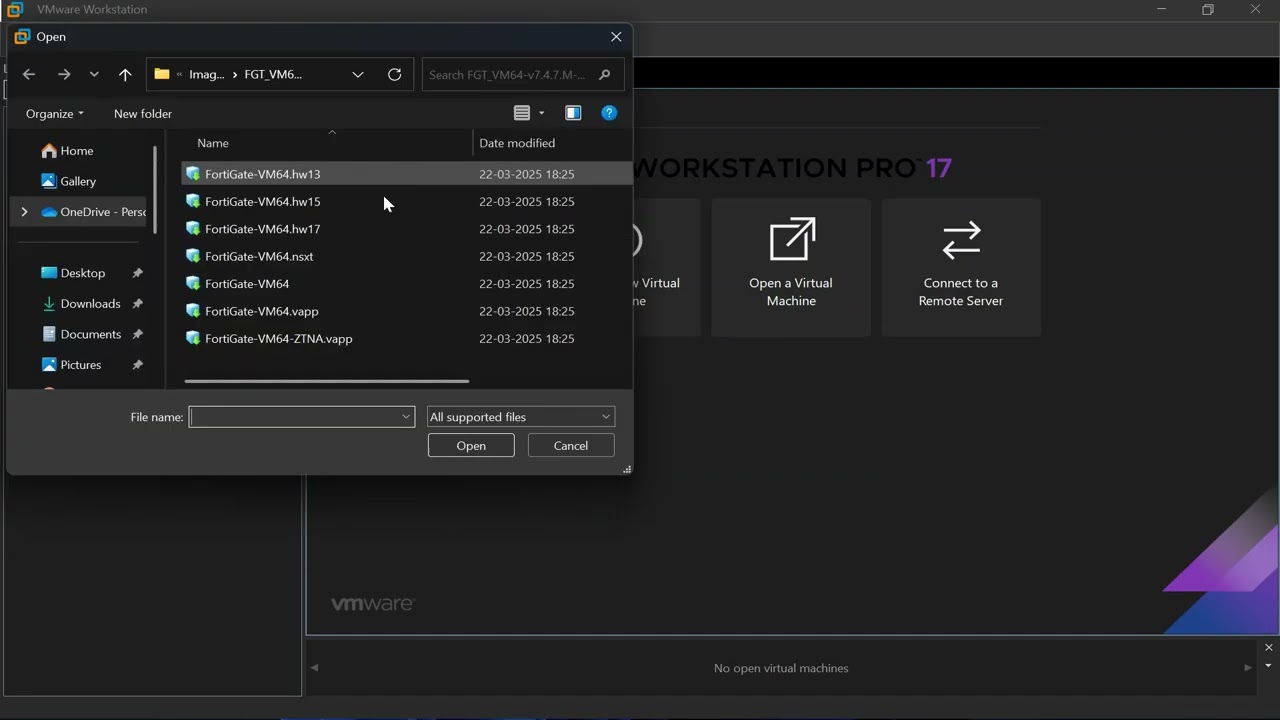
Task: Close the Open dialog
Action: [616, 37]
